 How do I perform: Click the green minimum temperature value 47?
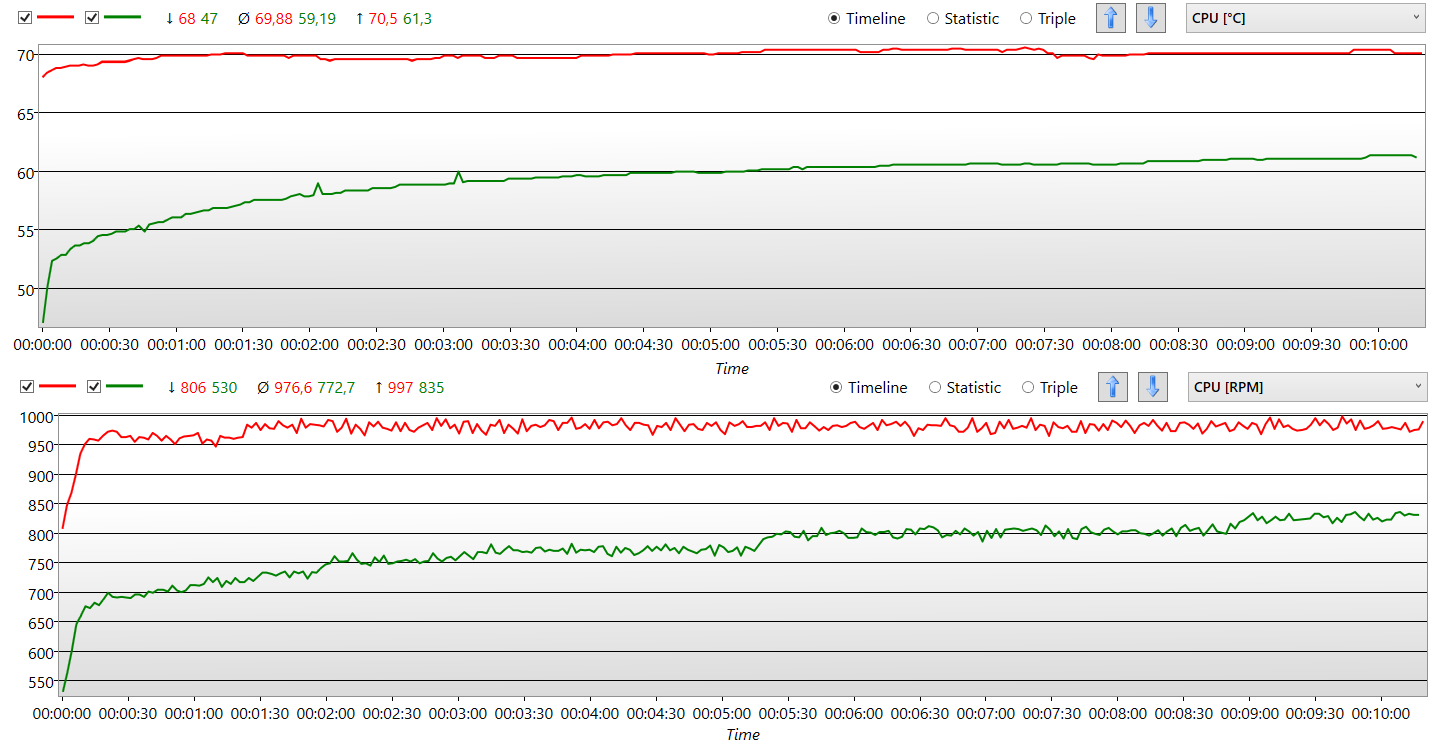click(x=209, y=19)
